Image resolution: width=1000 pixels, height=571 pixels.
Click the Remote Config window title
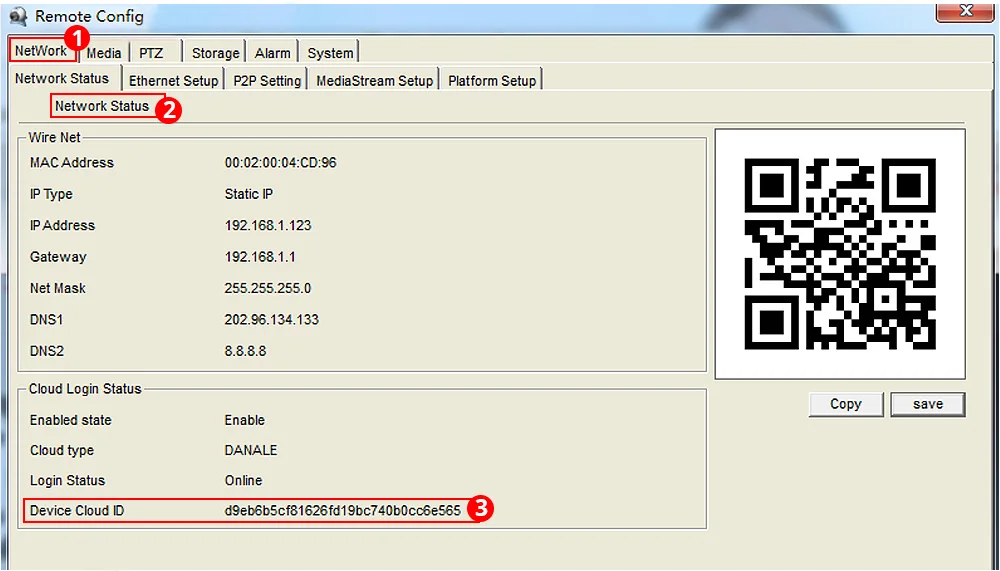coord(89,16)
